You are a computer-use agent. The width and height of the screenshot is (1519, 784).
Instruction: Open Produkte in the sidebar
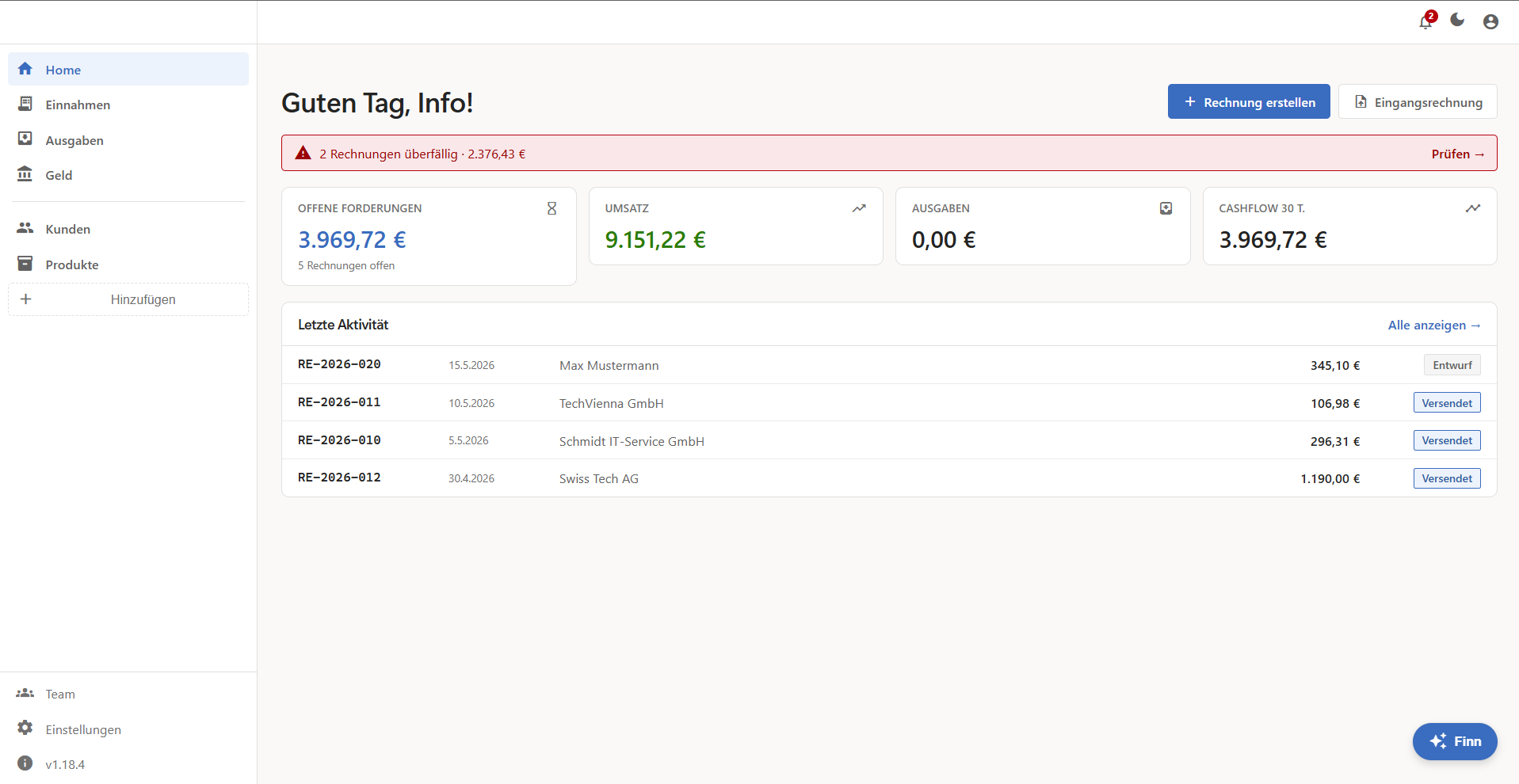point(128,265)
